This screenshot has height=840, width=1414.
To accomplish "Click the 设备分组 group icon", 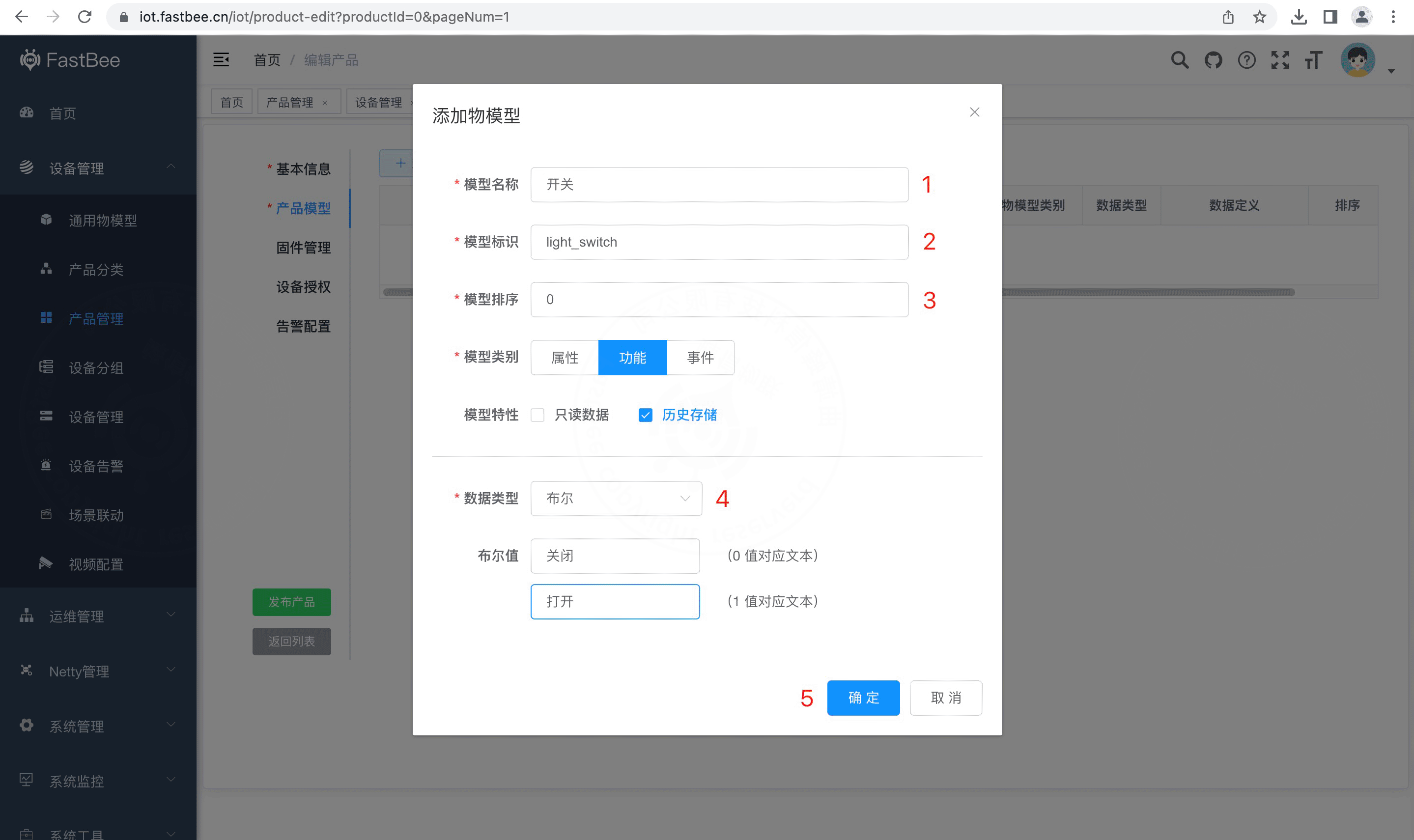I will (46, 367).
